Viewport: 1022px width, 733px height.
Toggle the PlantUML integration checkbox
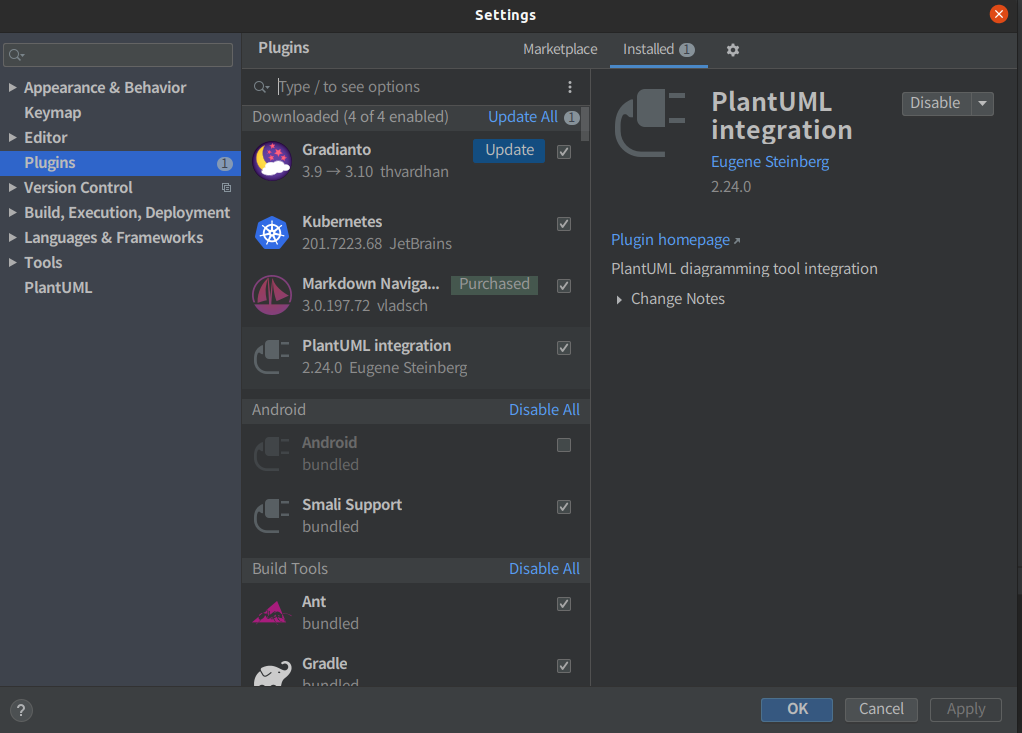(x=564, y=348)
